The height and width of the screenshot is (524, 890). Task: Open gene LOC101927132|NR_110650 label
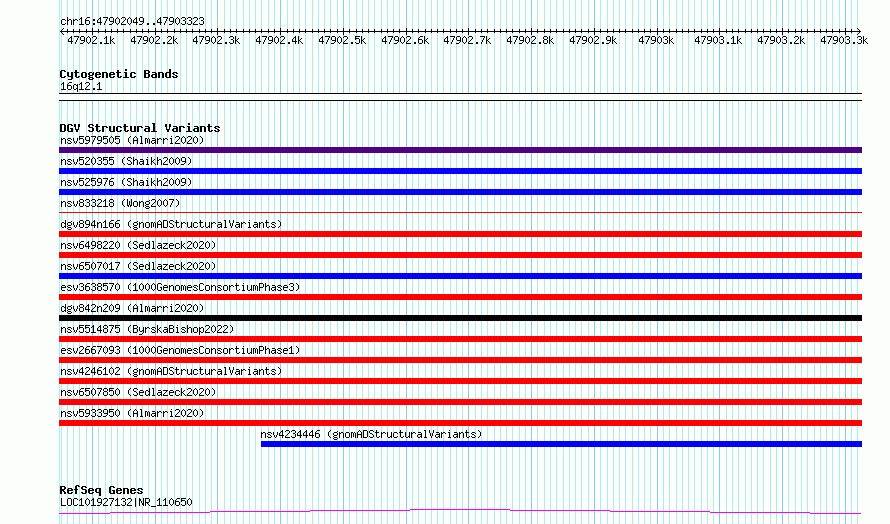coord(126,502)
